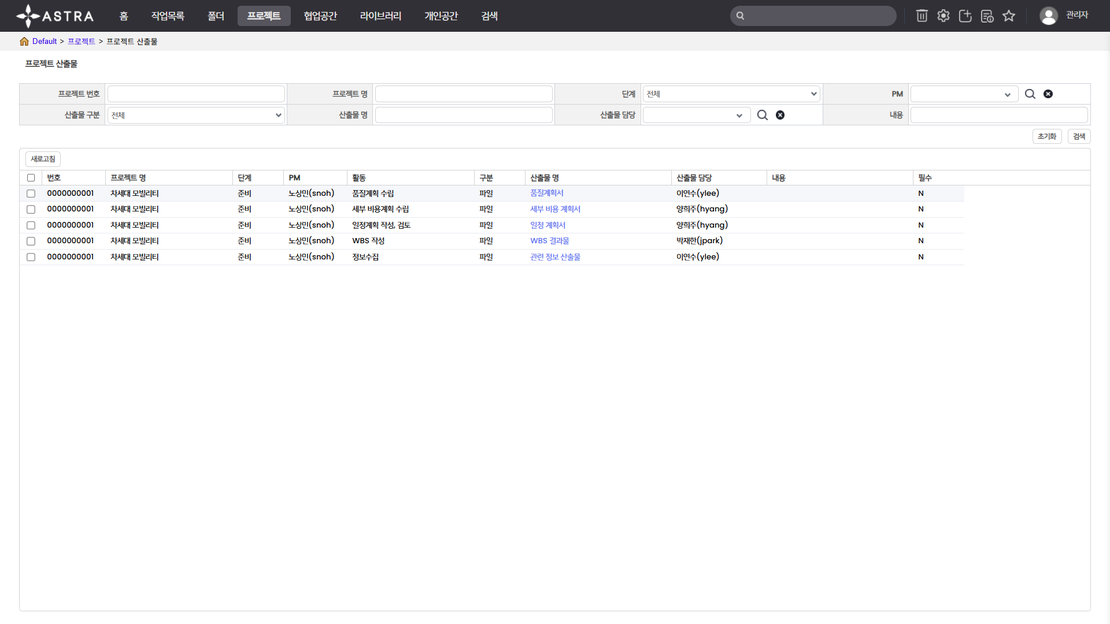The image size is (1110, 624).
Task: Open the 폴더 menu
Action: pos(216,16)
